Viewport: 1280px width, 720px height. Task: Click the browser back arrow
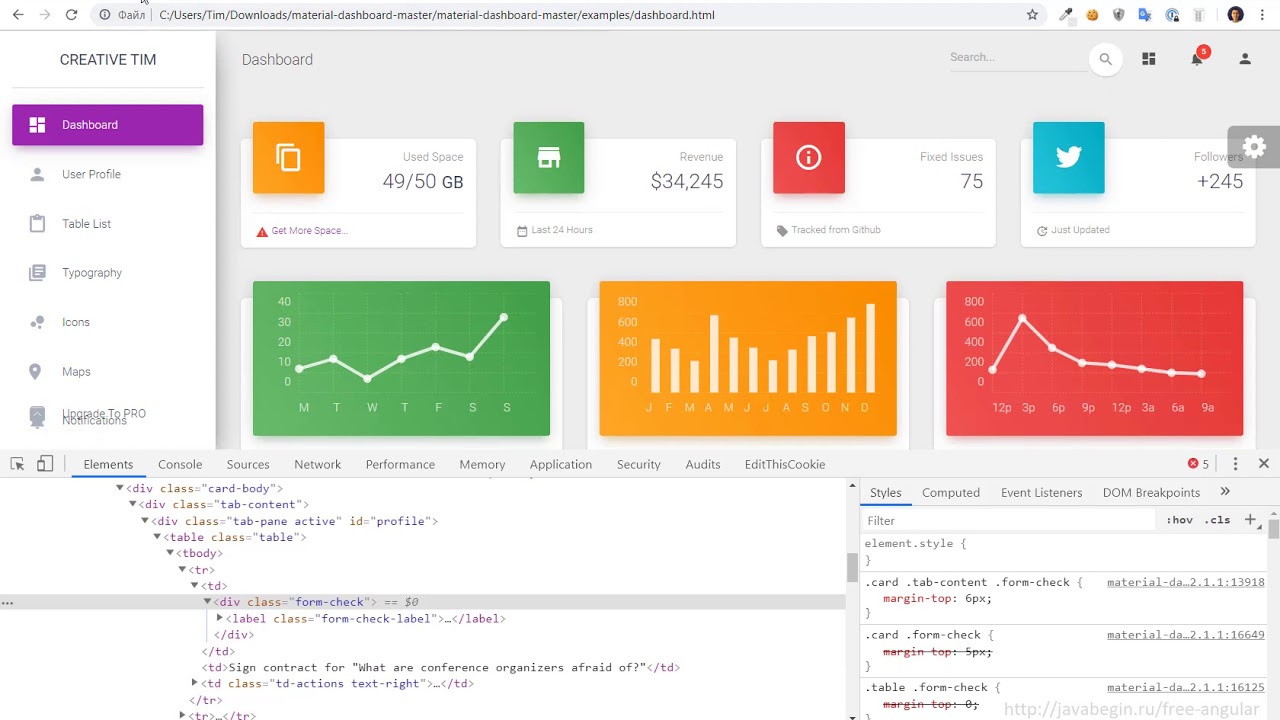18,15
